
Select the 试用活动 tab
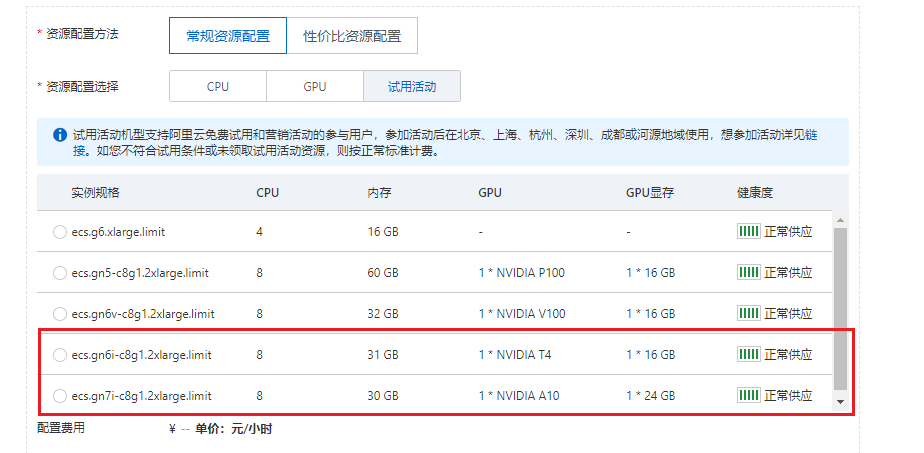pos(412,87)
